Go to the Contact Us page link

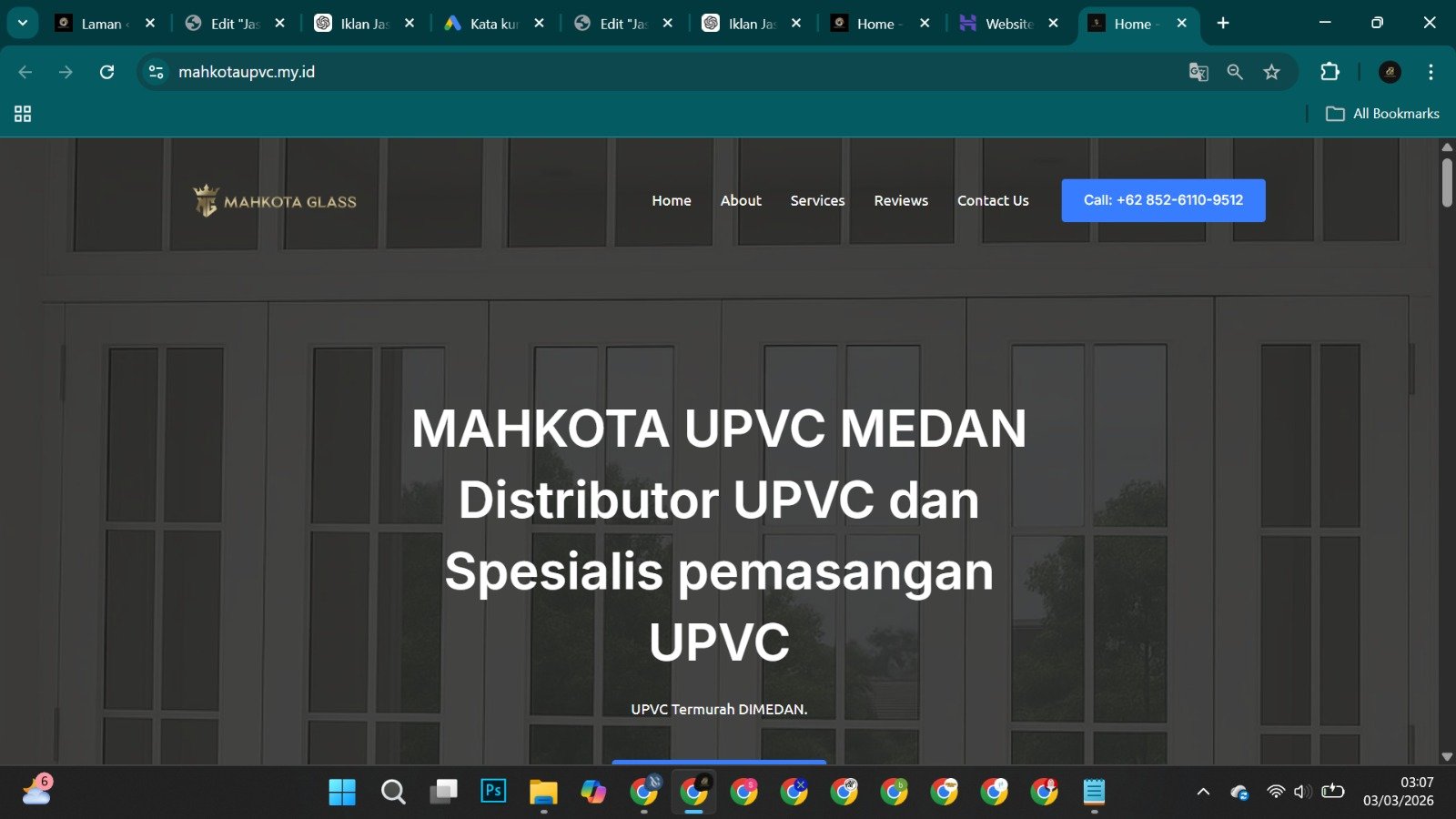(993, 201)
